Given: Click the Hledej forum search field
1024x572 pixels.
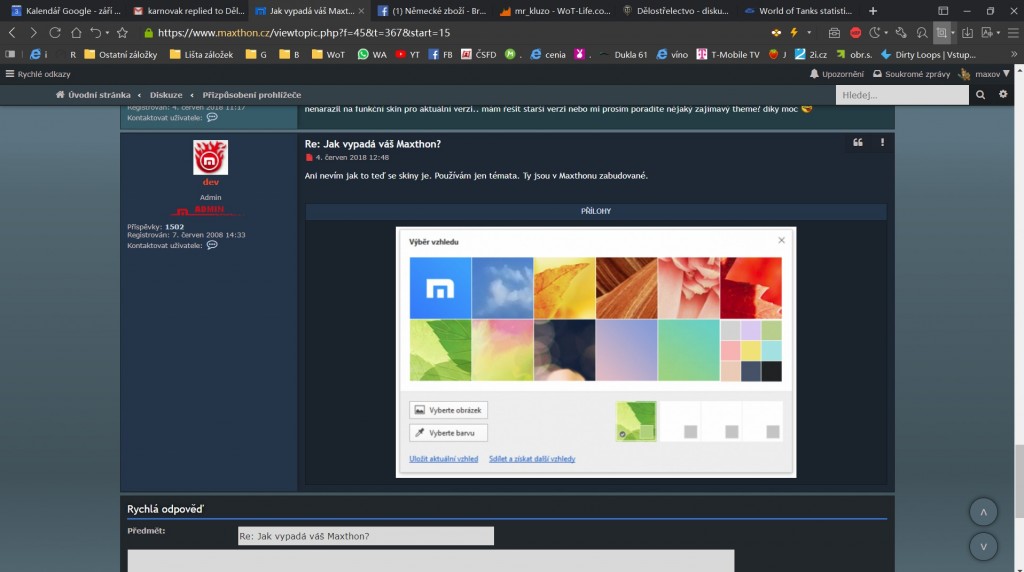Looking at the screenshot, I should 902,95.
